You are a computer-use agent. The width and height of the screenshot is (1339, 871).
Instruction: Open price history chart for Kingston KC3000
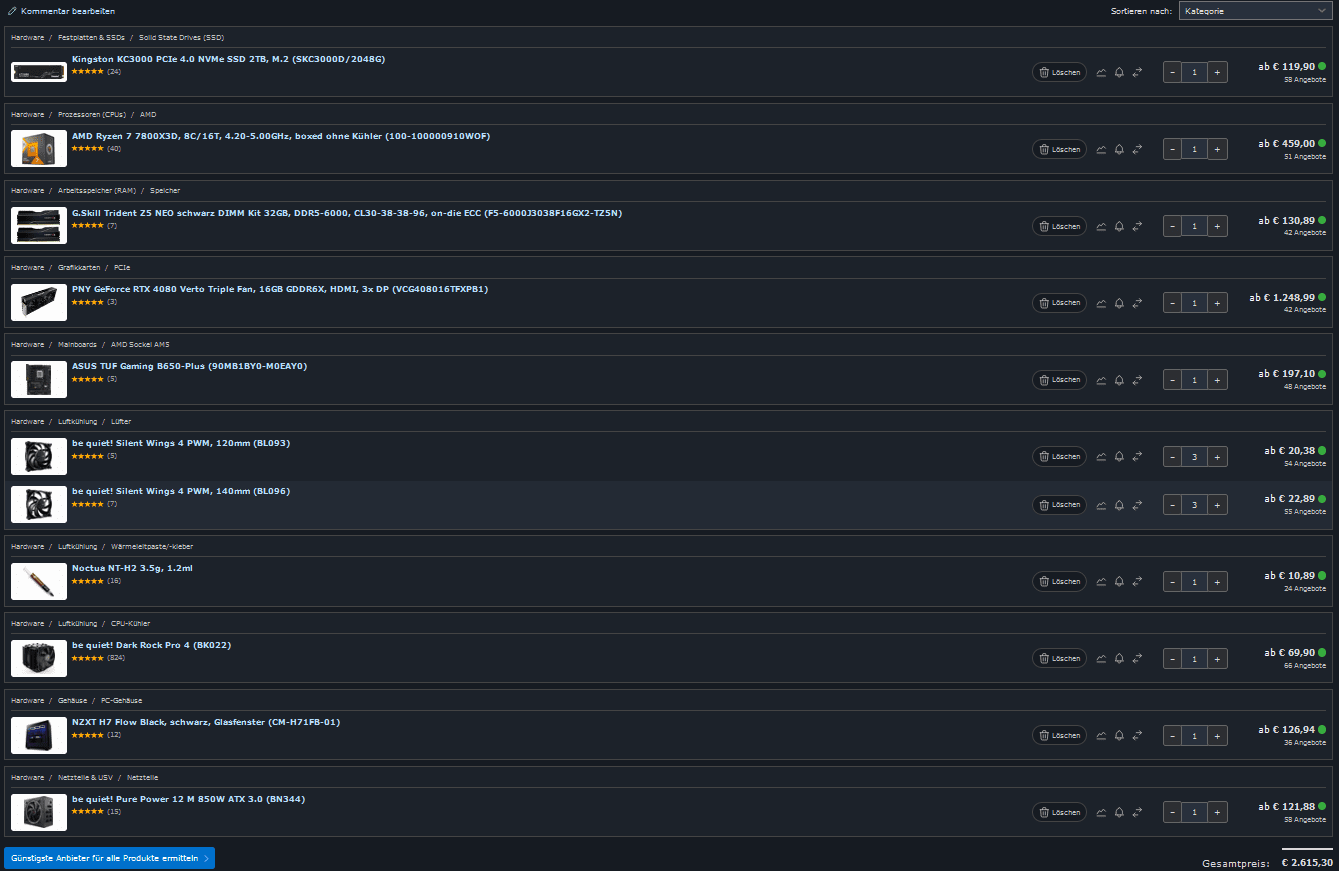[1101, 72]
